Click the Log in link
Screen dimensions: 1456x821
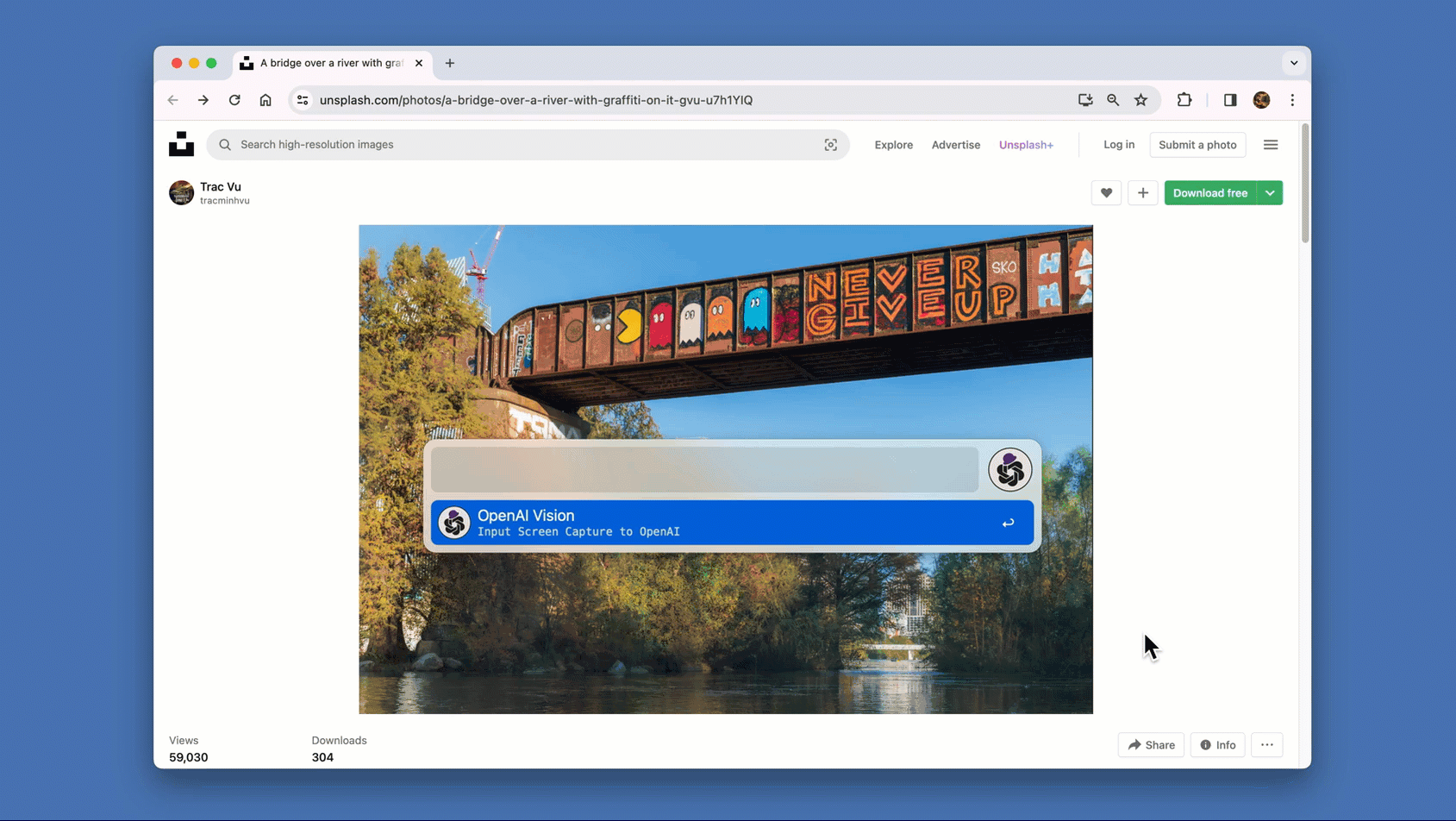[x=1119, y=145]
